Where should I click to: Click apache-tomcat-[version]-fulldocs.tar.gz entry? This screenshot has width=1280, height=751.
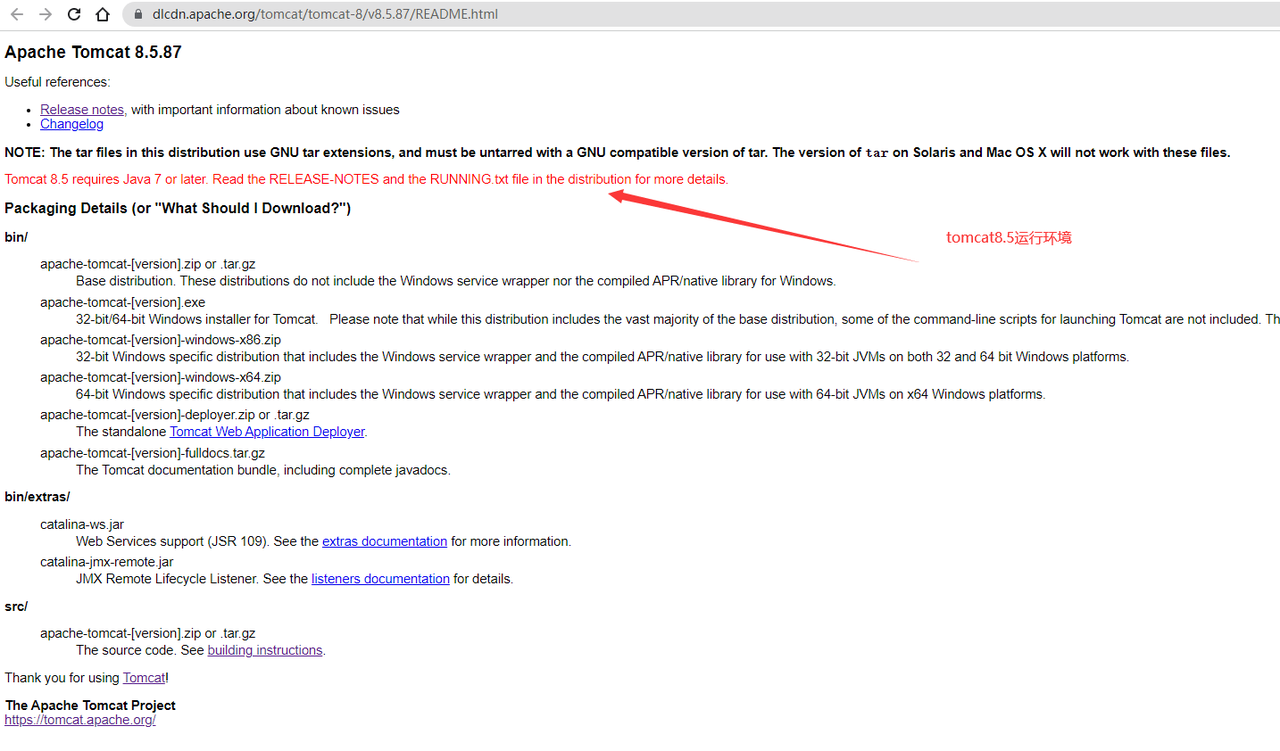pyautogui.click(x=152, y=453)
